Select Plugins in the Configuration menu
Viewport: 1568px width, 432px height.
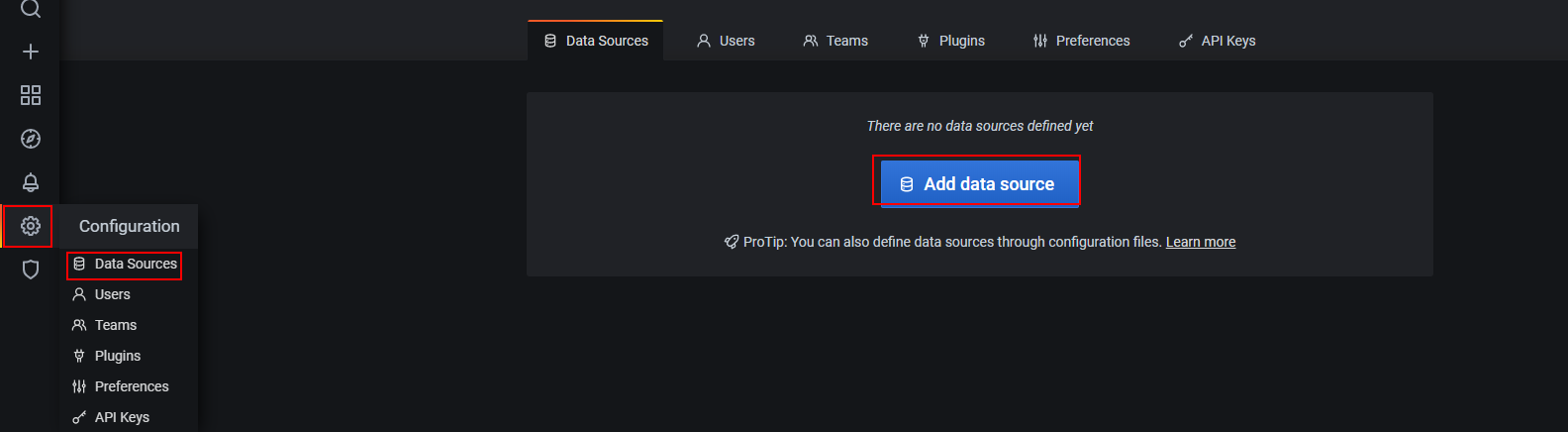117,356
